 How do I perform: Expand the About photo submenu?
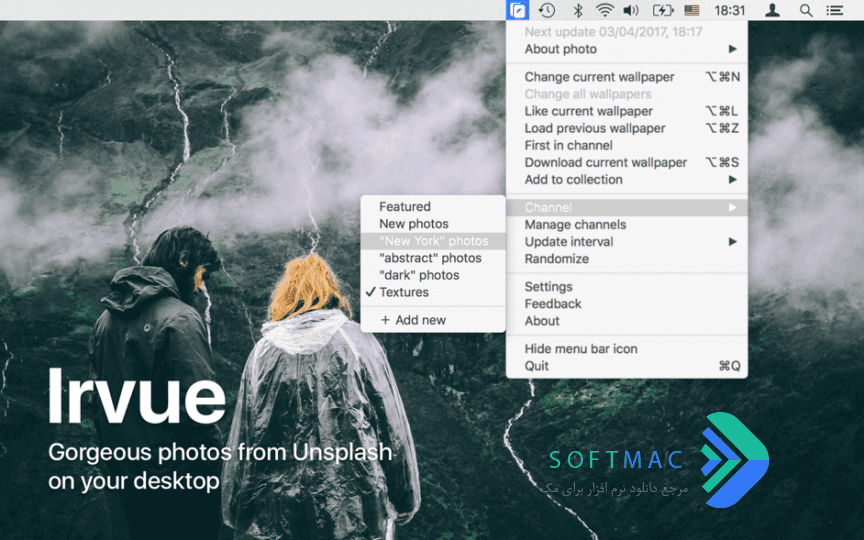(627, 49)
